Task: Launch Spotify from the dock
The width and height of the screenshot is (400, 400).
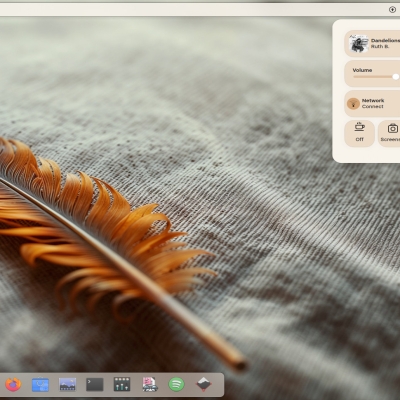Action: point(176,385)
